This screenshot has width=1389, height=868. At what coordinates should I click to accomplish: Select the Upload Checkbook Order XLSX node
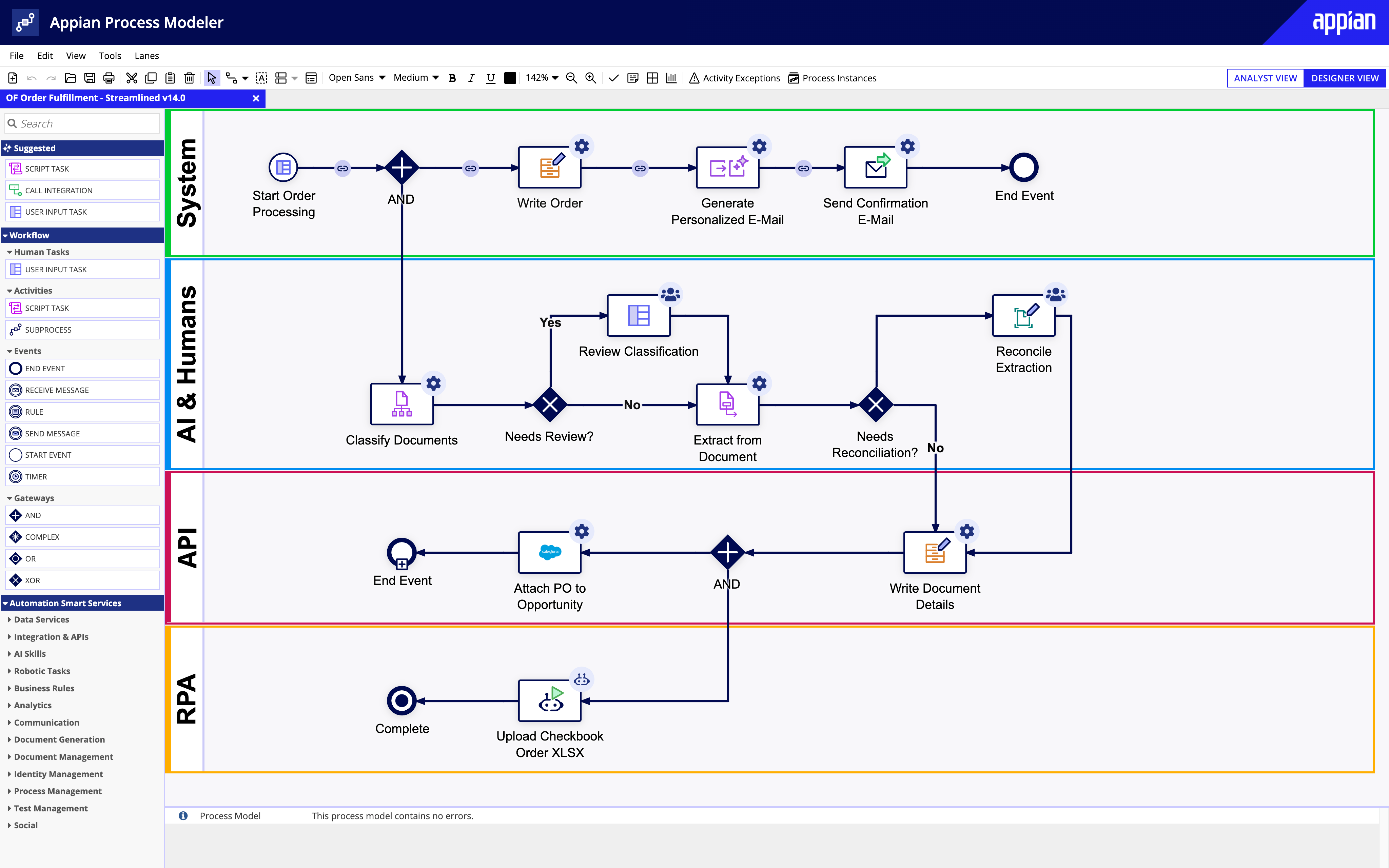click(x=550, y=701)
